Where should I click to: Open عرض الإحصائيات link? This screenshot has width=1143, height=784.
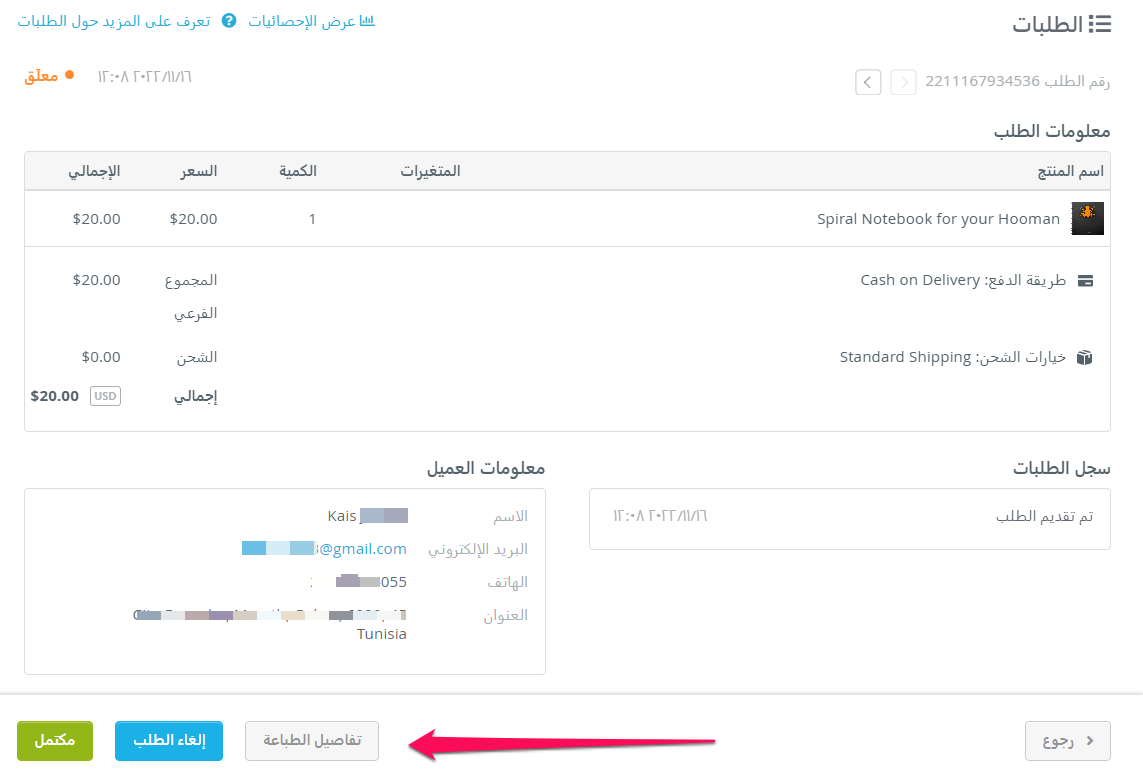coord(302,21)
